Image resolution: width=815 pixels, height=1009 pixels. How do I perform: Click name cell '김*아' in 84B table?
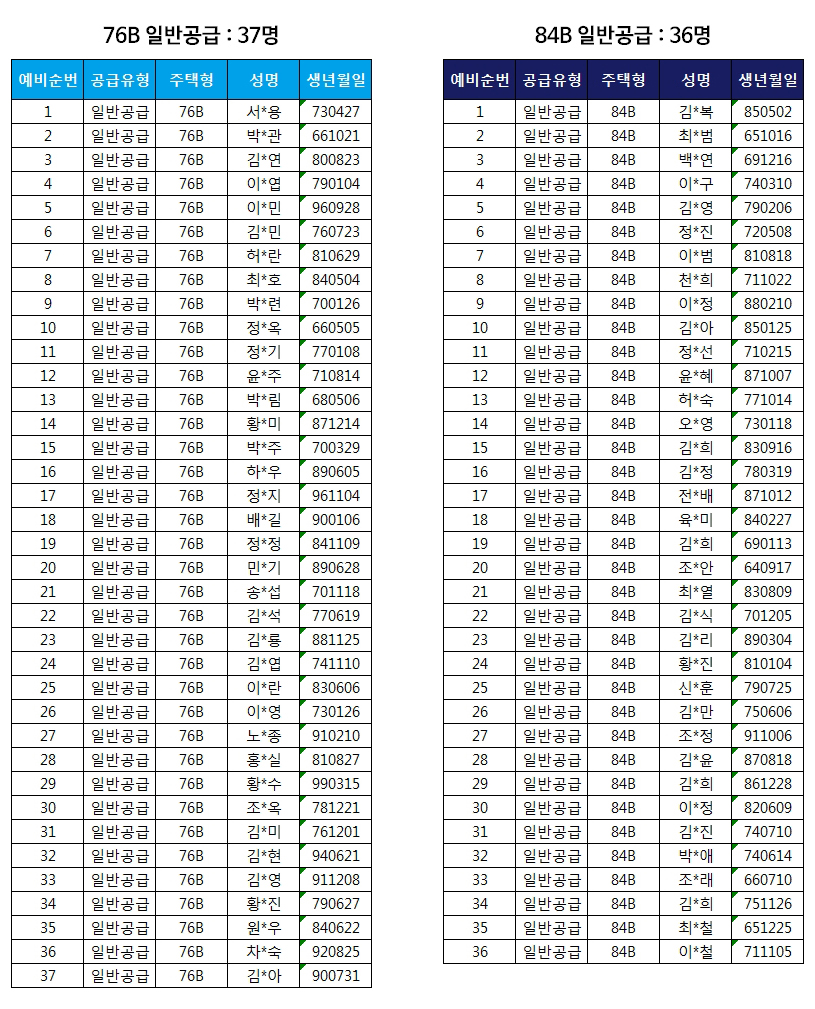pos(695,328)
